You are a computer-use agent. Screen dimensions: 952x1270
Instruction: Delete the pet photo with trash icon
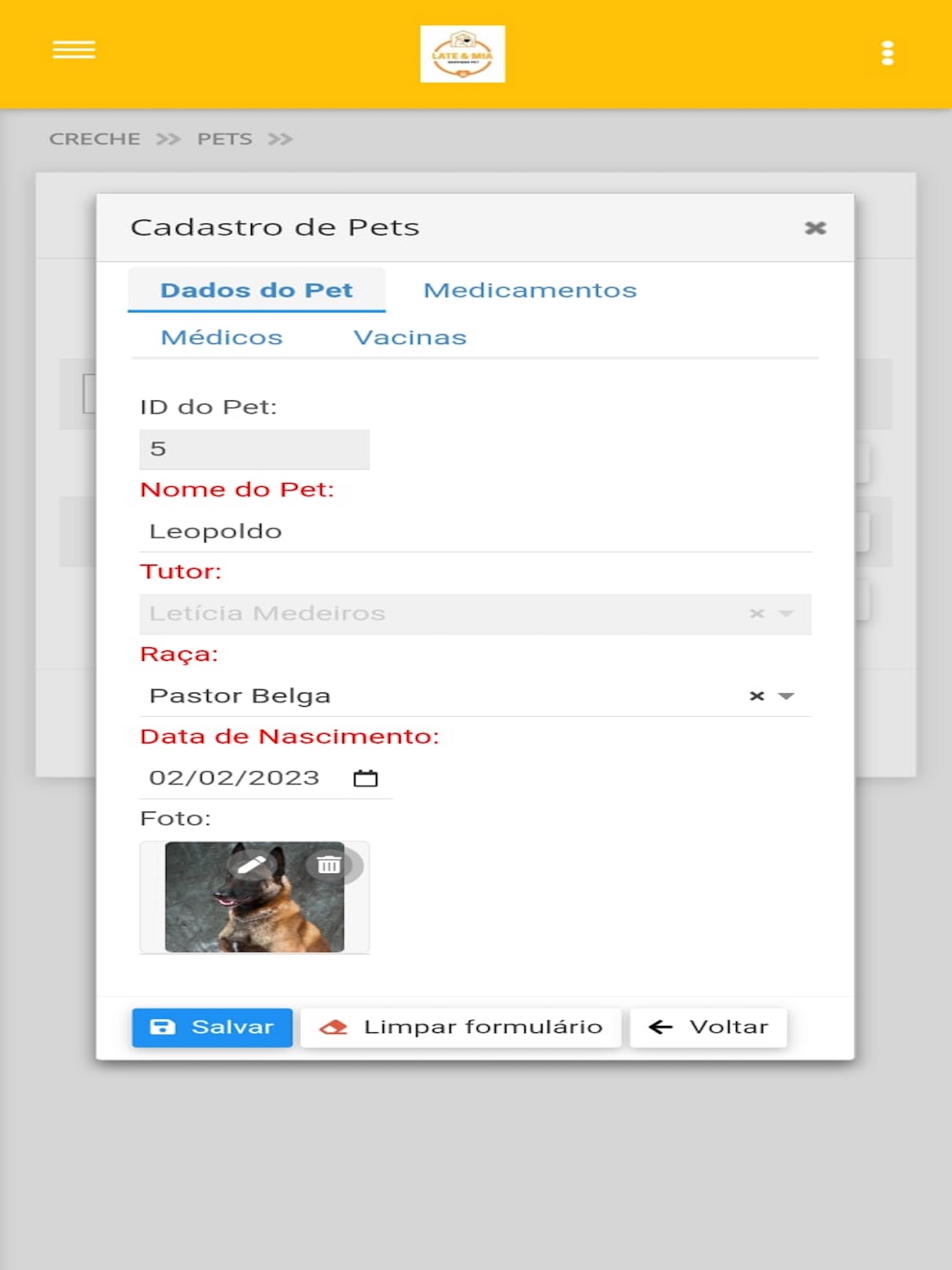(329, 864)
